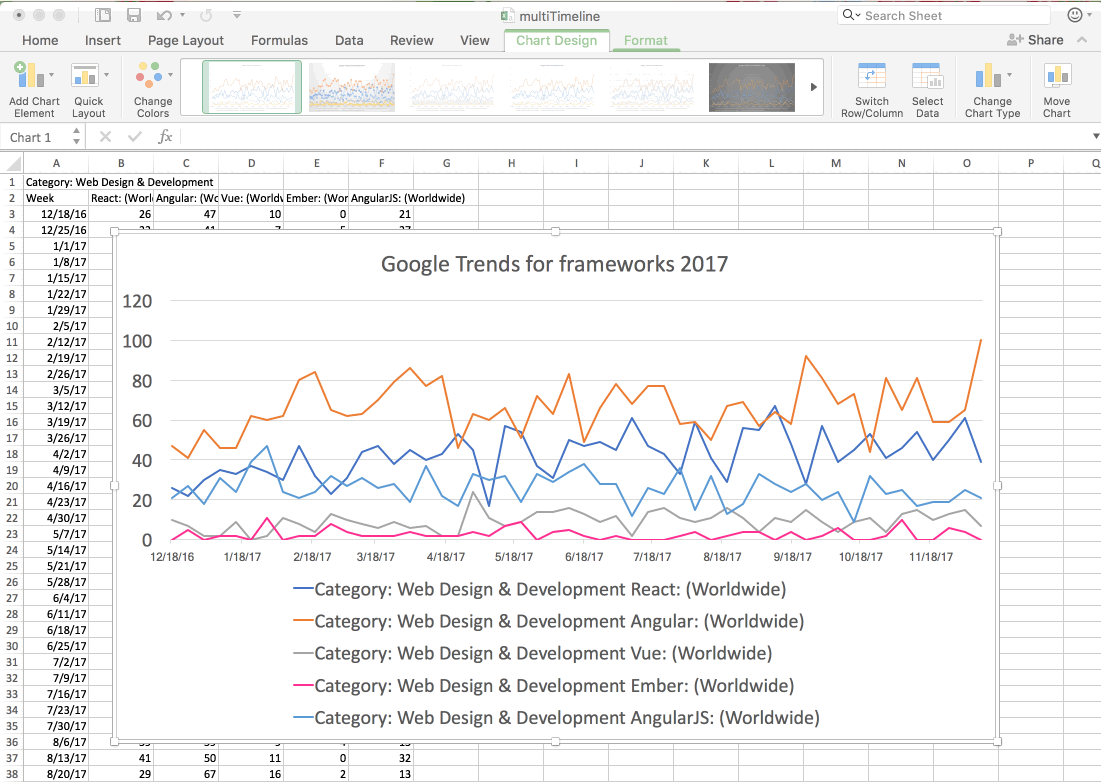Image resolution: width=1101 pixels, height=782 pixels.
Task: Select the fifth chart style thumbnail
Action: [x=652, y=87]
